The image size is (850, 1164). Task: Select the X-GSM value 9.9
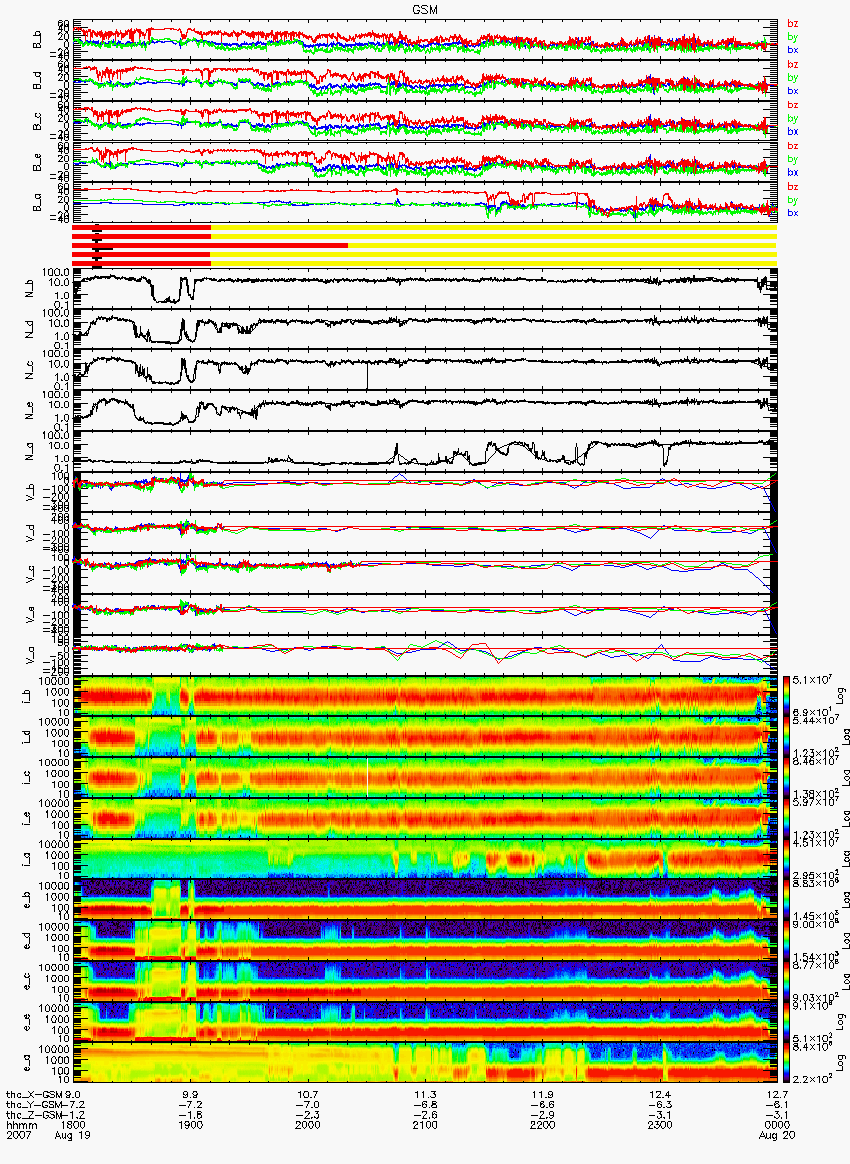coord(191,1095)
